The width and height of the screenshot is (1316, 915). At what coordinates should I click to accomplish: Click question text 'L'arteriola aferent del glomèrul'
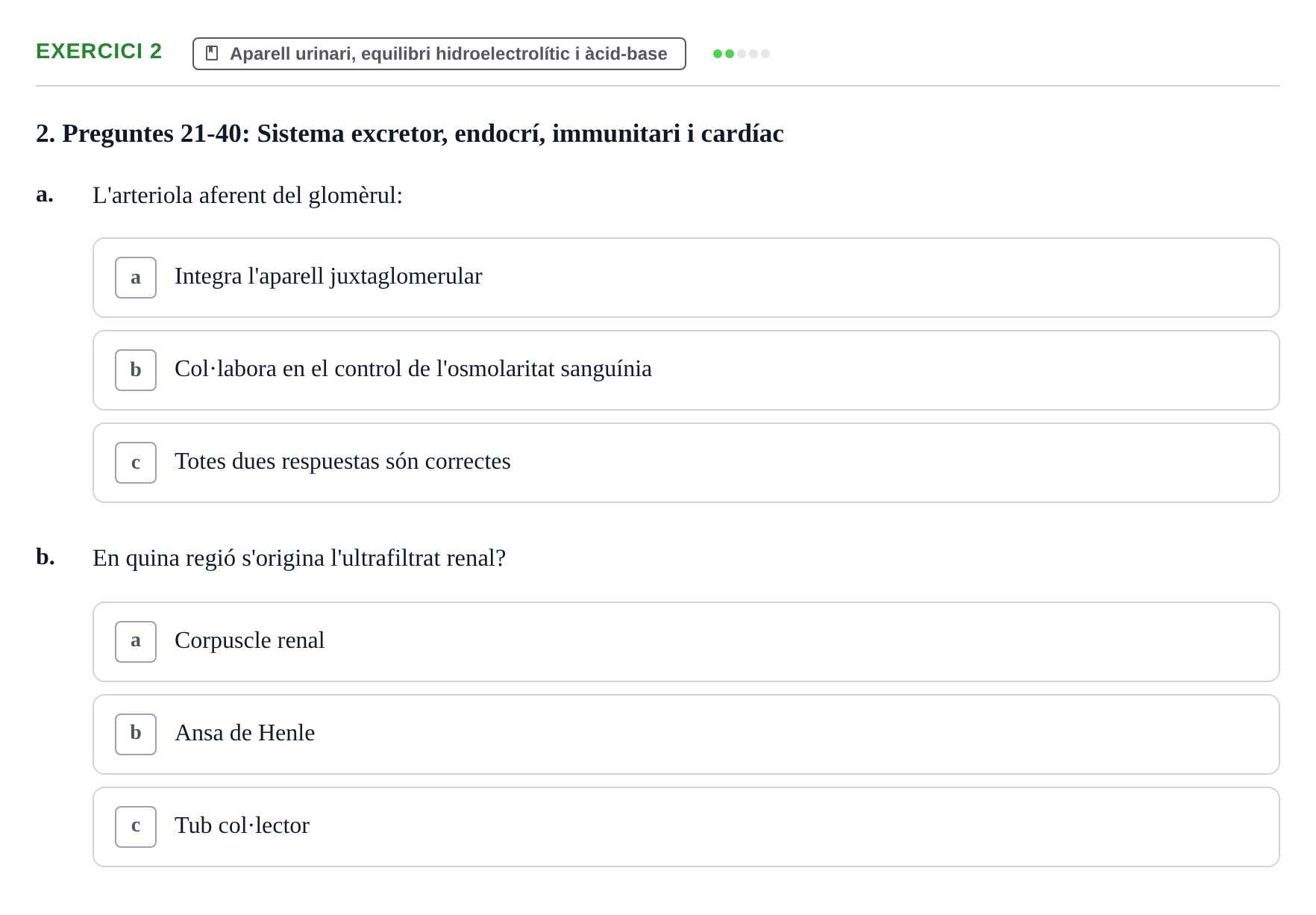click(248, 196)
